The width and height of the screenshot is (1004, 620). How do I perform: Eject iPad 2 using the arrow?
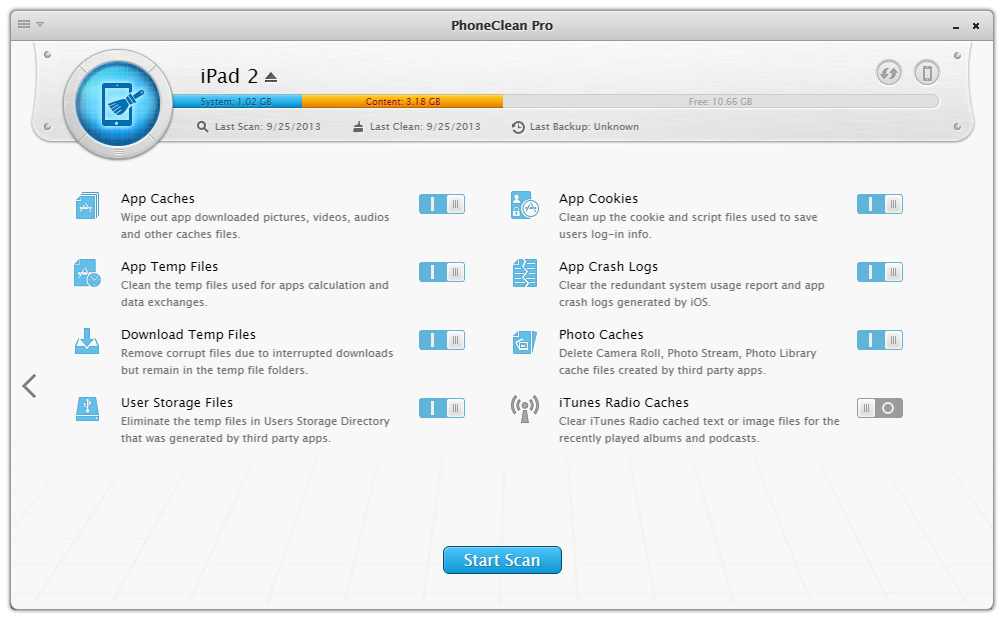(271, 77)
